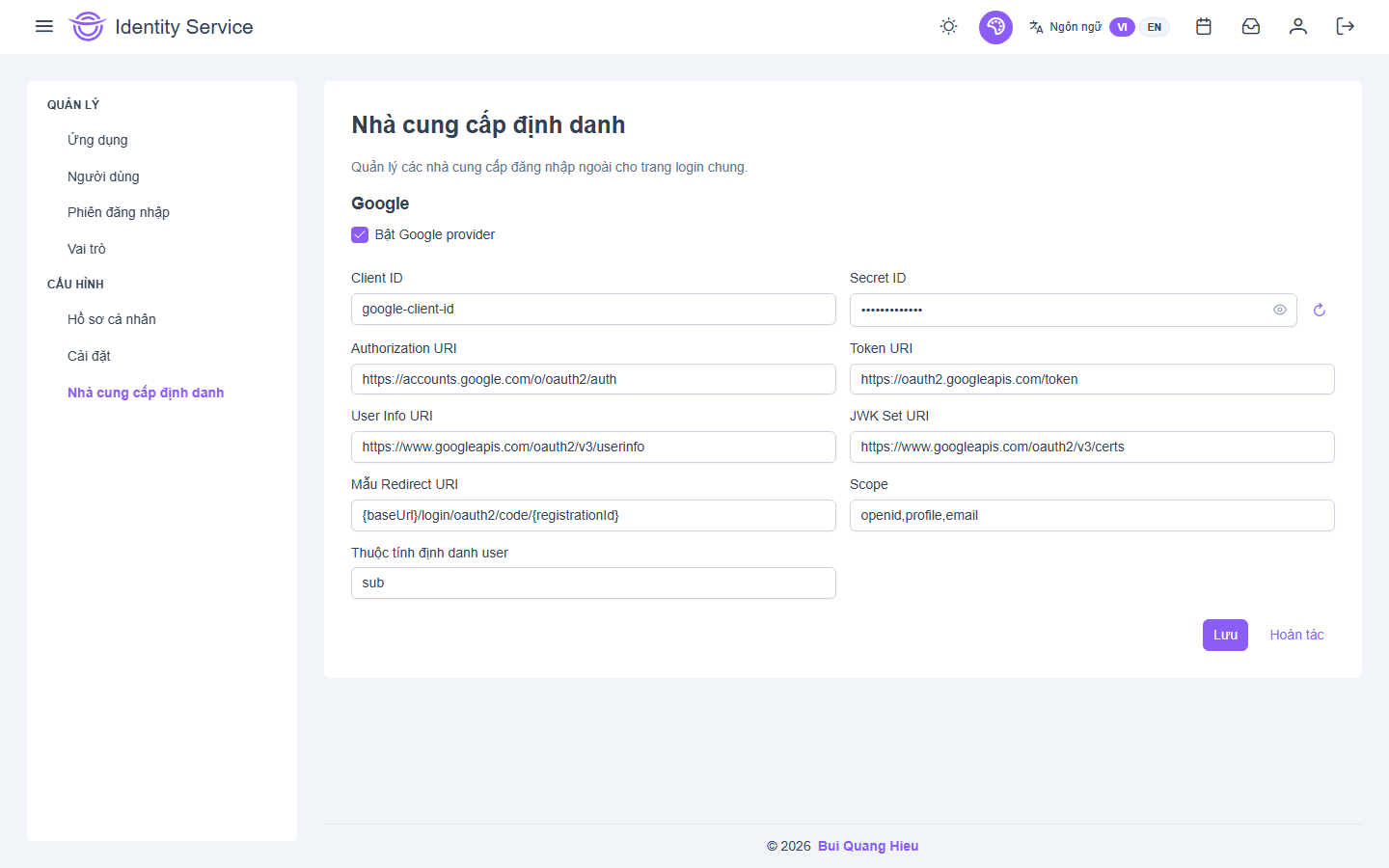Uncheck the Bật Google provider checkbox
The image size is (1389, 868).
(360, 234)
